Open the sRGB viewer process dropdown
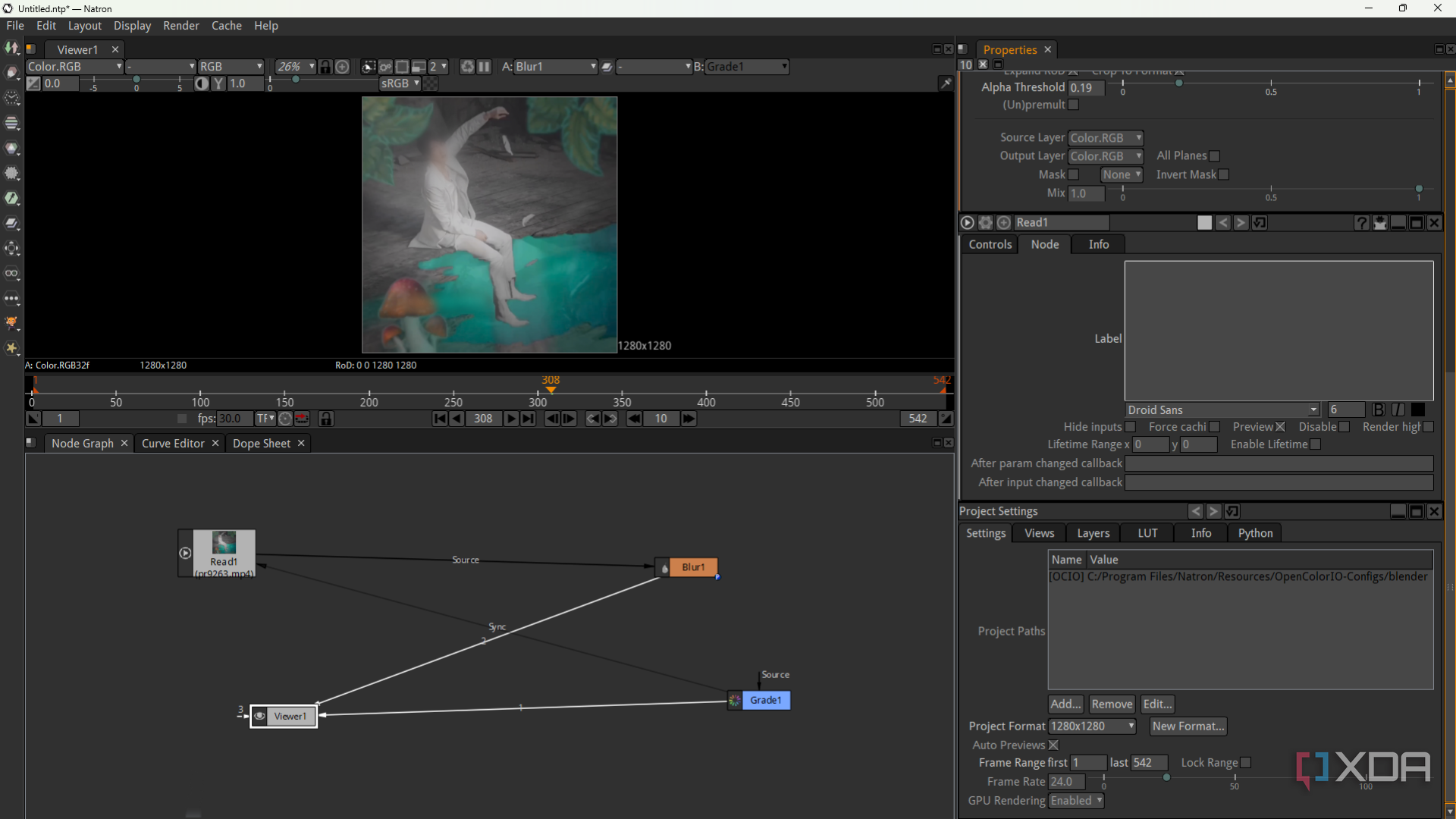 [x=400, y=83]
